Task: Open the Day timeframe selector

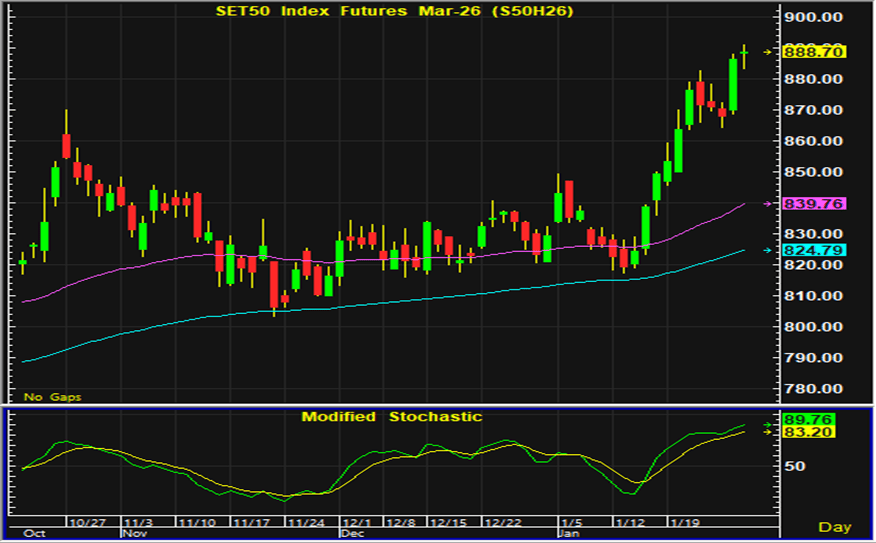Action: click(835, 526)
